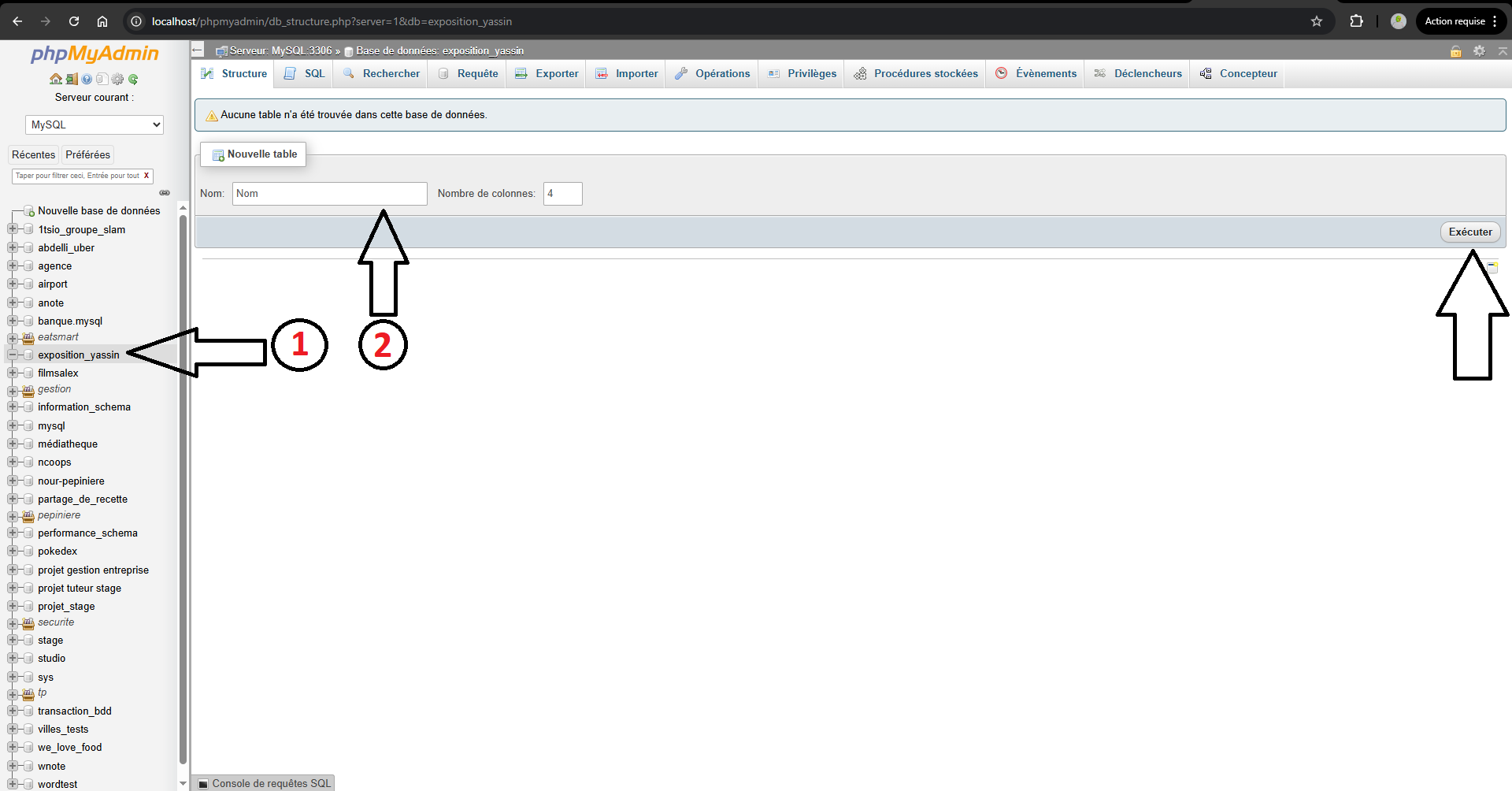Click the Exécuter button

(1469, 232)
